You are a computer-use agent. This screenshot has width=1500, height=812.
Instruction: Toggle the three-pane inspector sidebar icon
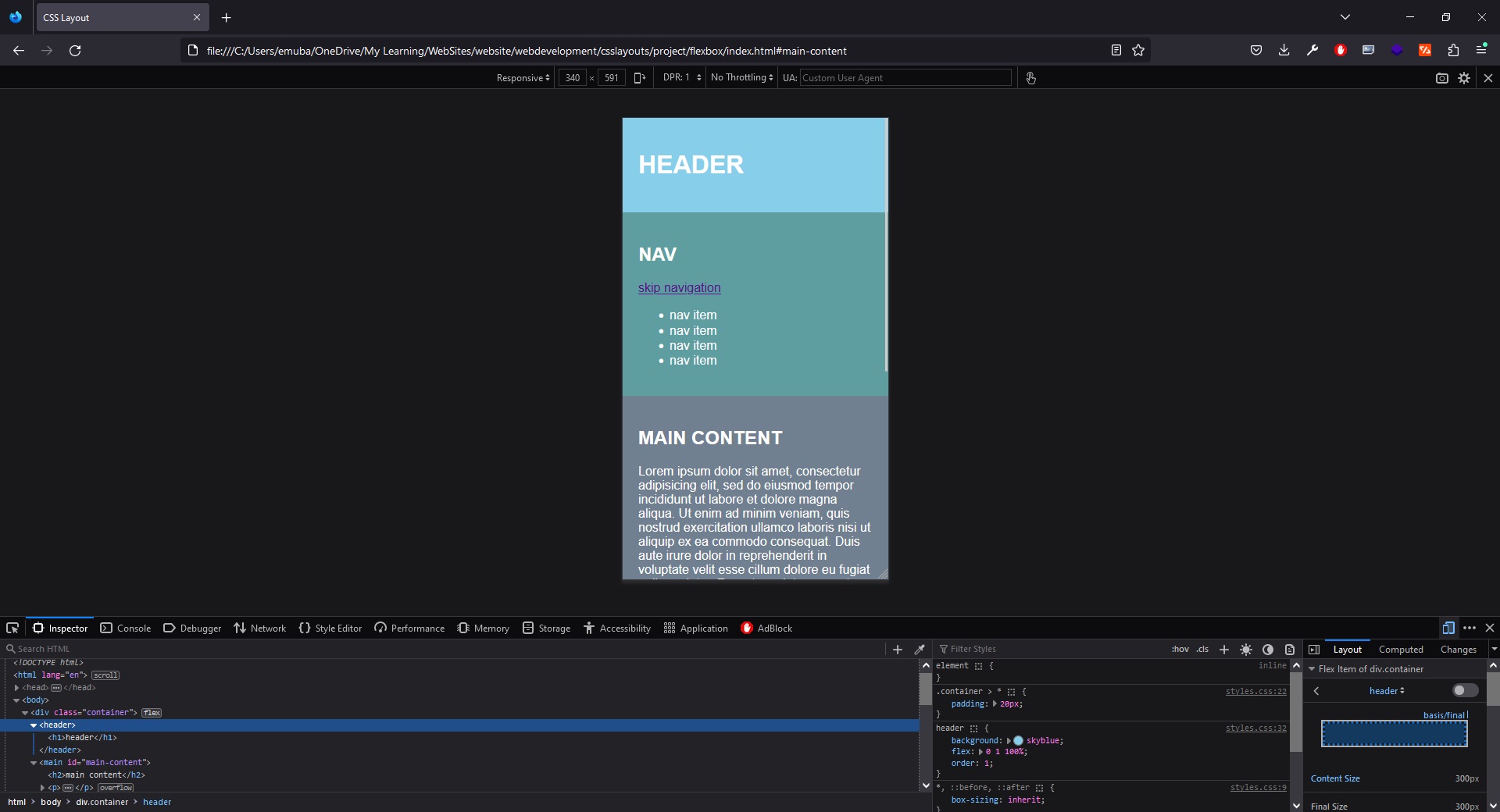1314,649
